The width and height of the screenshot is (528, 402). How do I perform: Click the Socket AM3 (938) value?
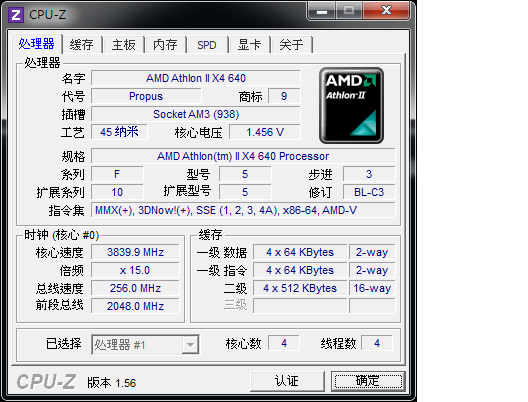[196, 114]
